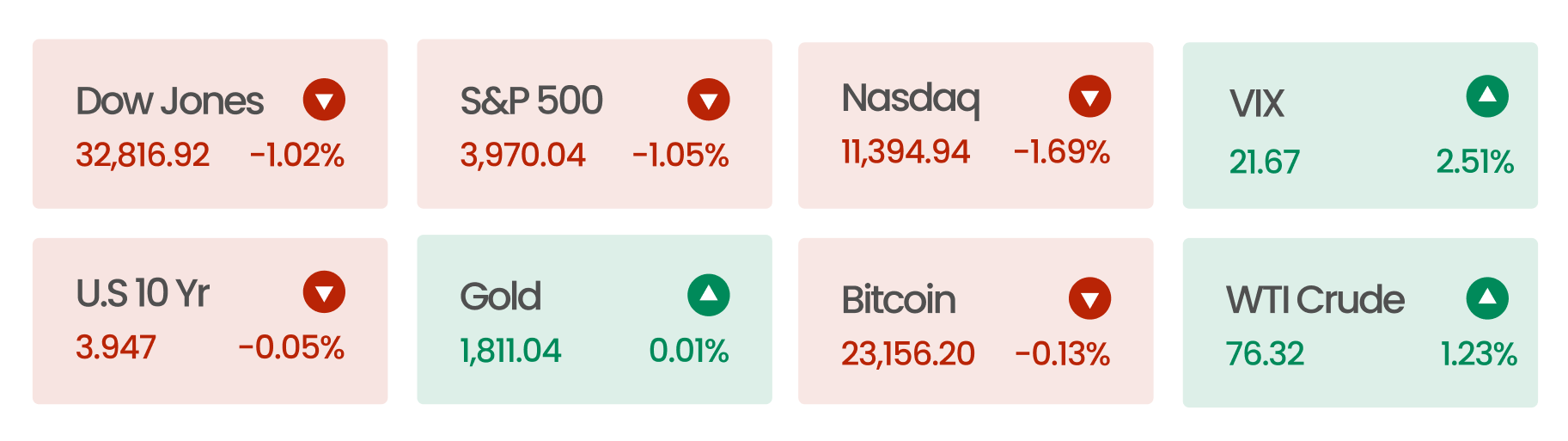Image resolution: width=1568 pixels, height=441 pixels.
Task: Click the Gold green up arrow icon
Action: tap(708, 296)
